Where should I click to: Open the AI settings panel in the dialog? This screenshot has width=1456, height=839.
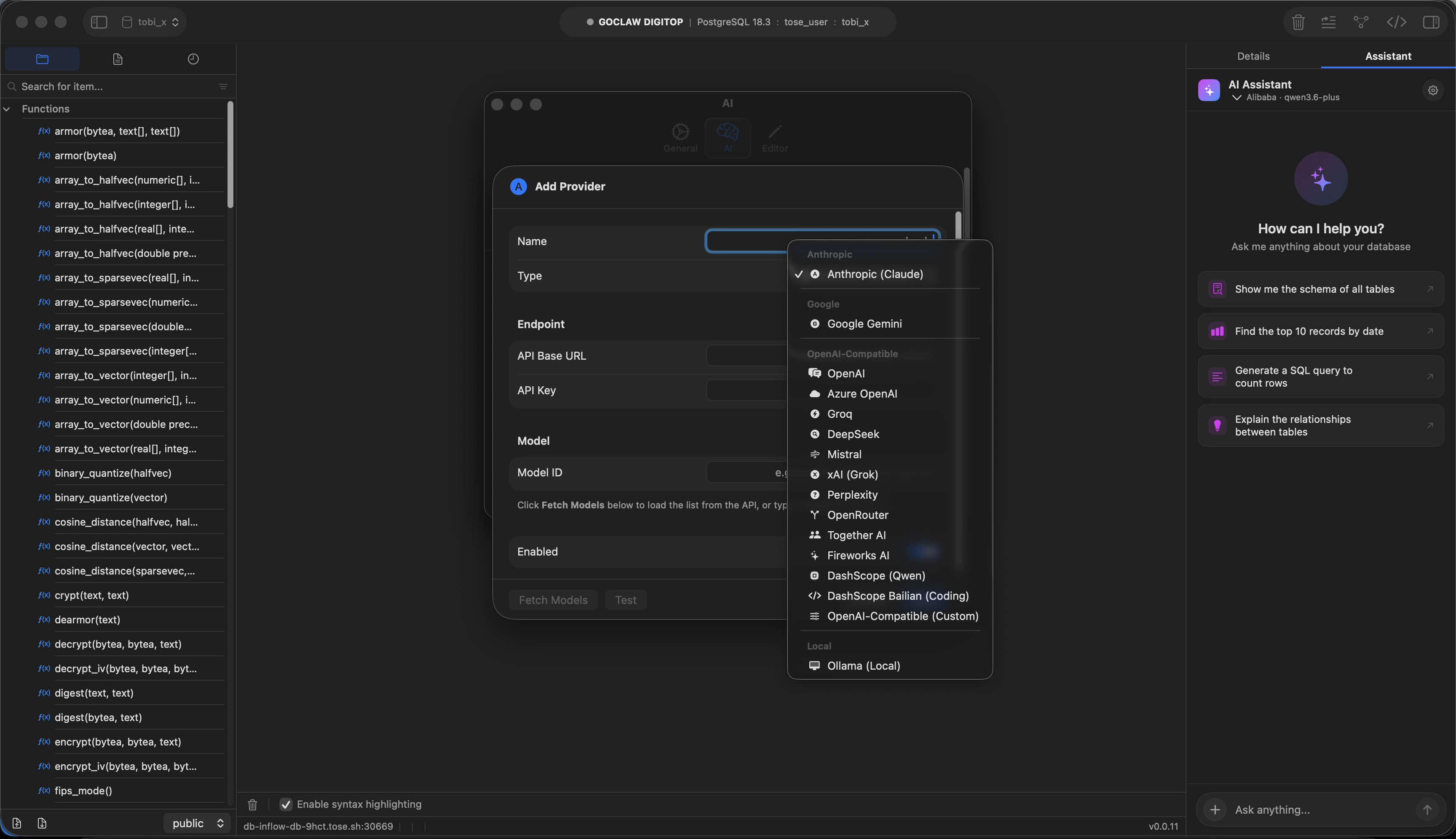coord(728,137)
